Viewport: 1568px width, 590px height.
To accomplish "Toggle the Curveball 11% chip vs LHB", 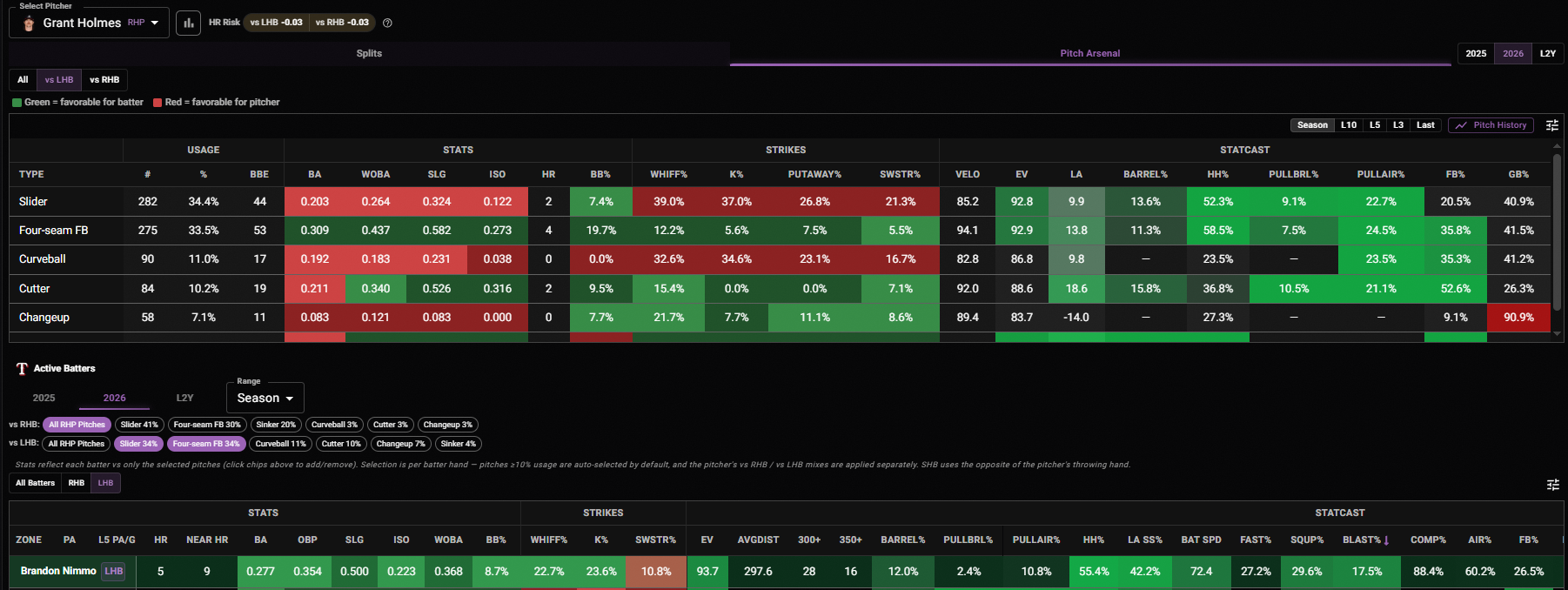I will (x=280, y=444).
